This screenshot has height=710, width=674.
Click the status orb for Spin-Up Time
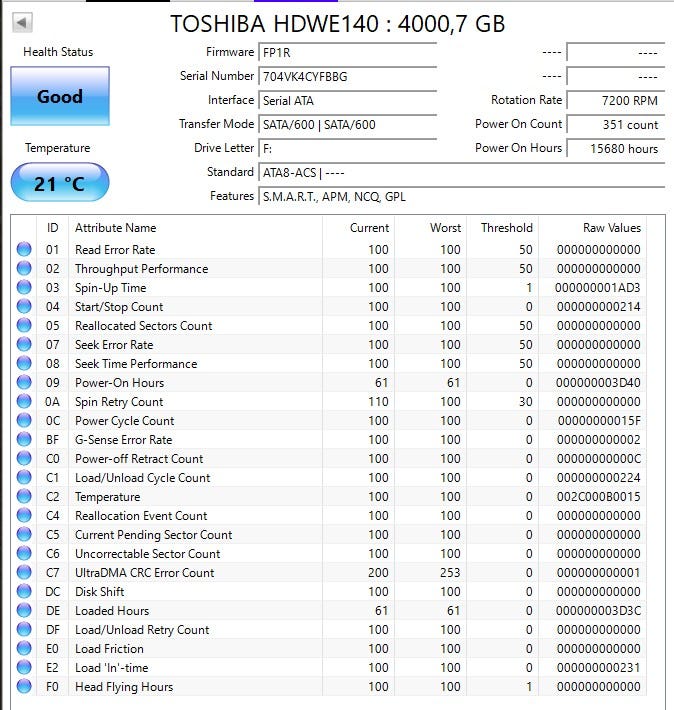click(24, 287)
